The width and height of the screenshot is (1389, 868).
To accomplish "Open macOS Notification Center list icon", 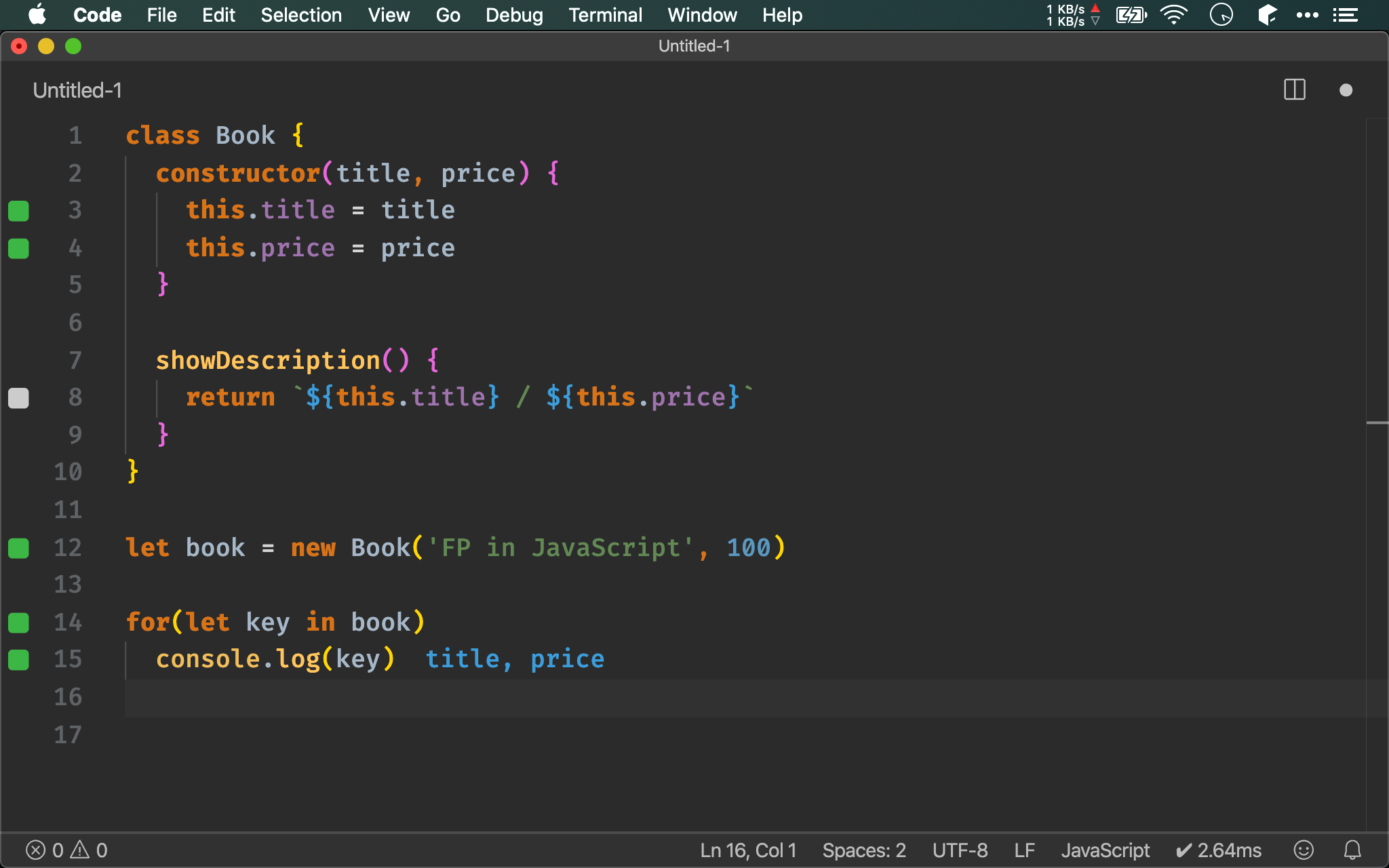I will (x=1346, y=15).
